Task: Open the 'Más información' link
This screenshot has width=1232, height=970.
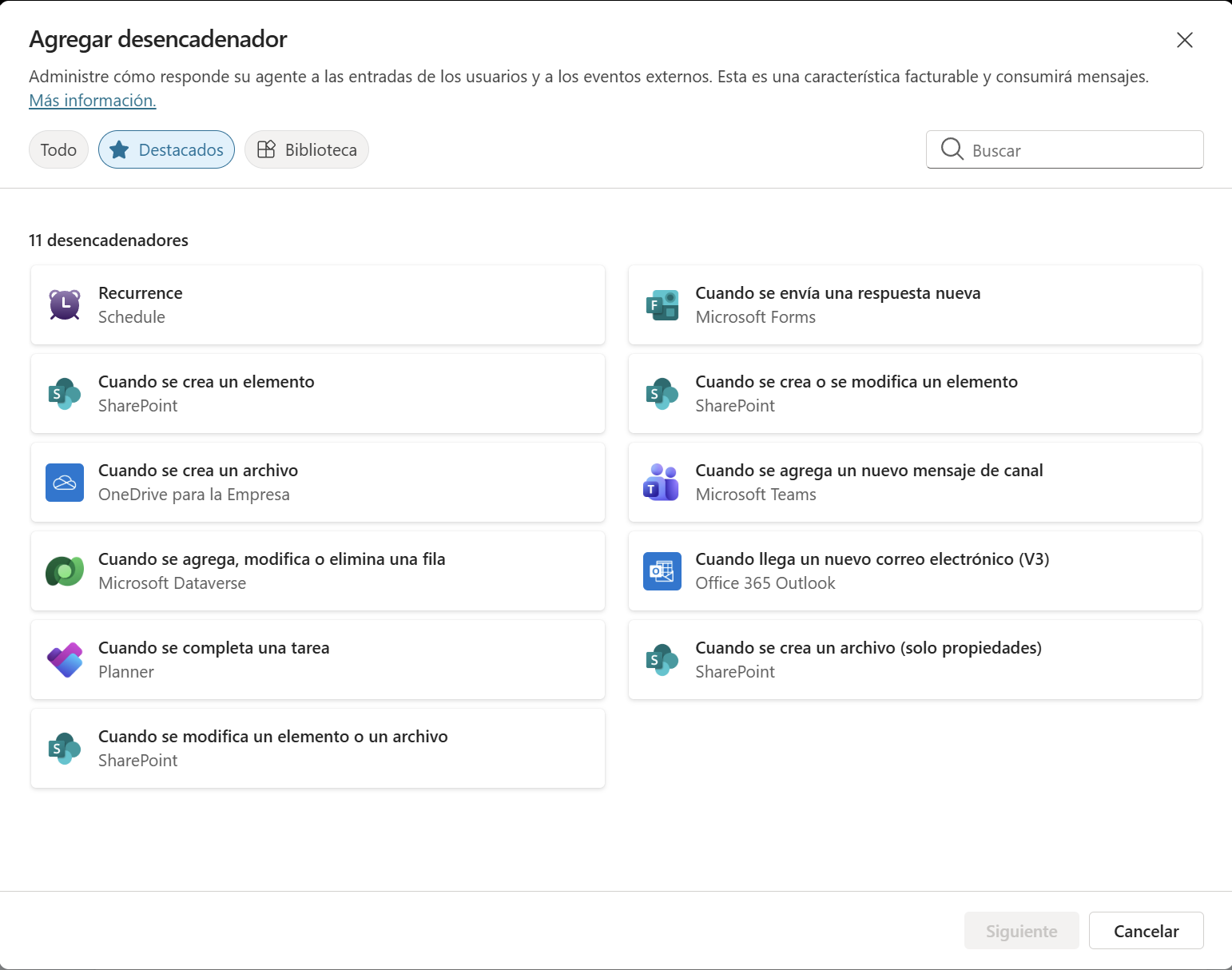Action: click(x=92, y=100)
